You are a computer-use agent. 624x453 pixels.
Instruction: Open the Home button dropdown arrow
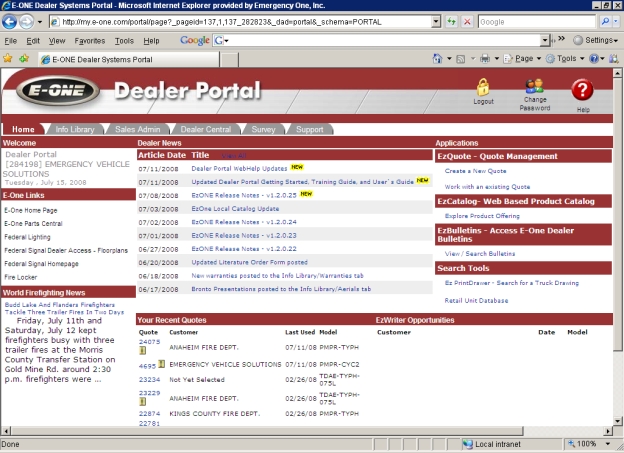click(x=449, y=59)
